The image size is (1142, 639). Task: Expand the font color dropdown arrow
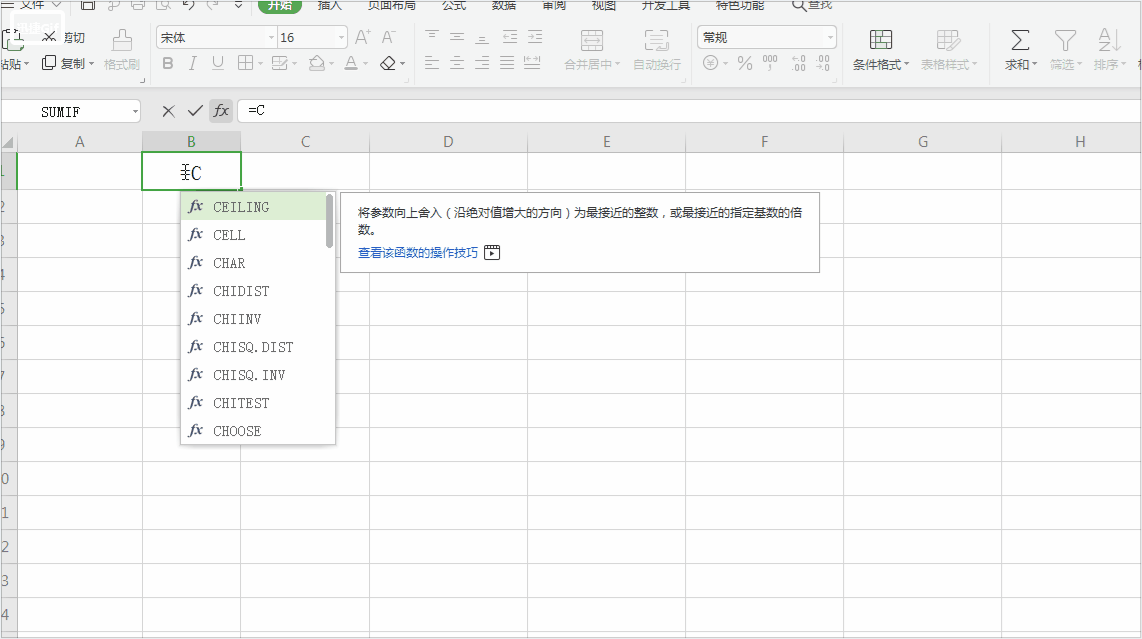tap(366, 64)
